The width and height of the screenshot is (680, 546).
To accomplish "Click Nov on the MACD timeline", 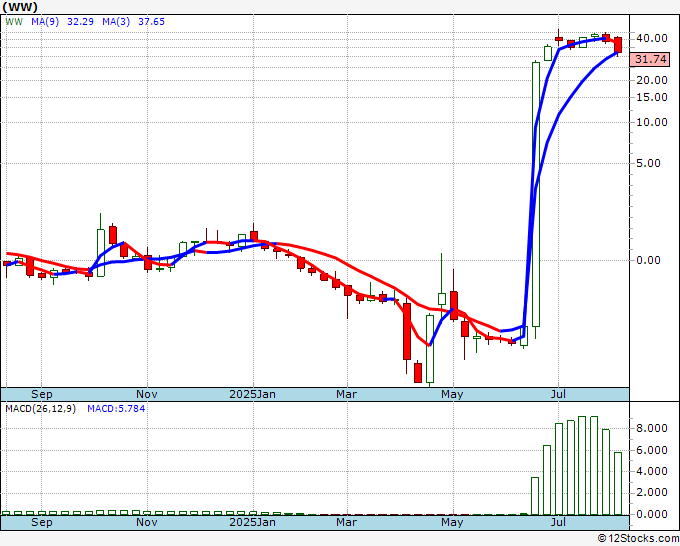I will click(x=147, y=522).
